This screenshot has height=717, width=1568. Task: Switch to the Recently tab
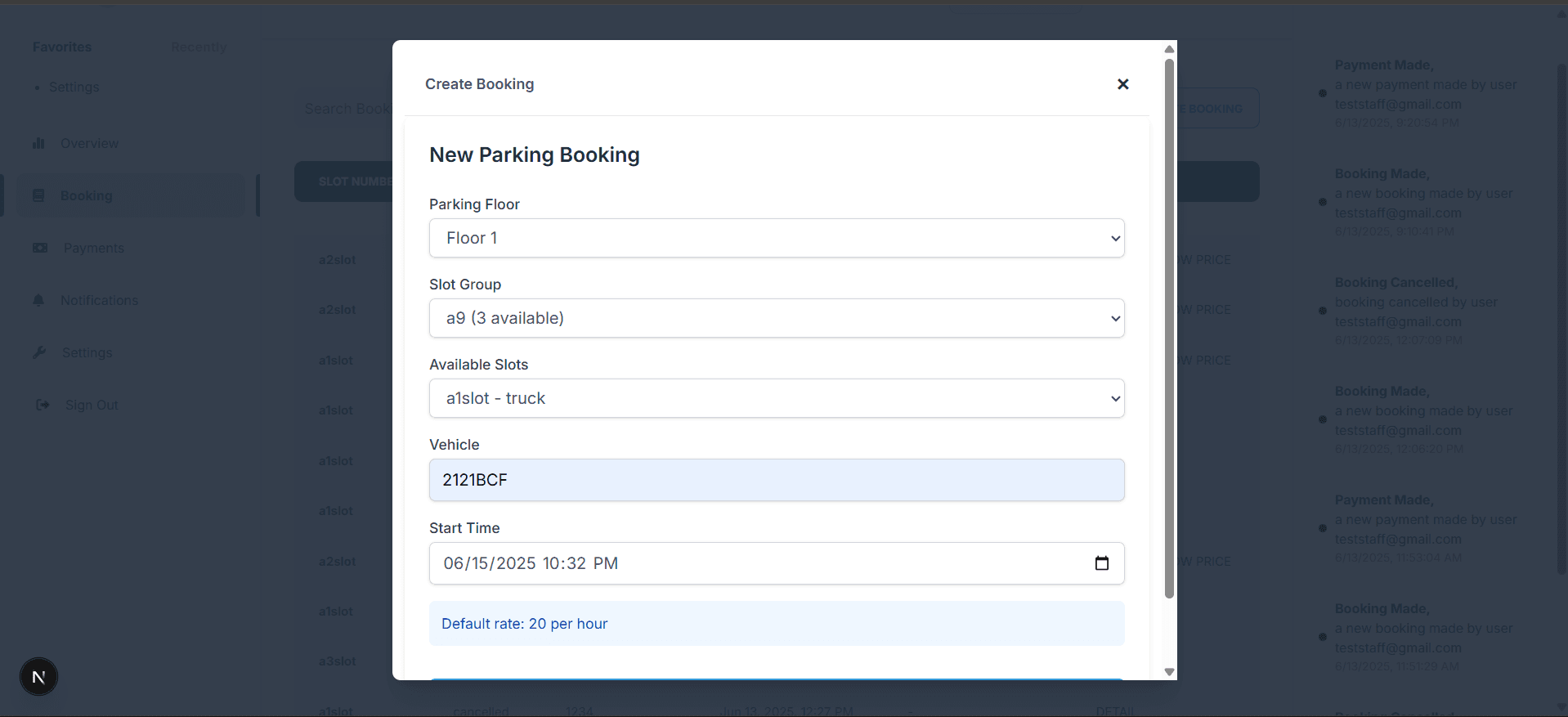click(x=199, y=47)
